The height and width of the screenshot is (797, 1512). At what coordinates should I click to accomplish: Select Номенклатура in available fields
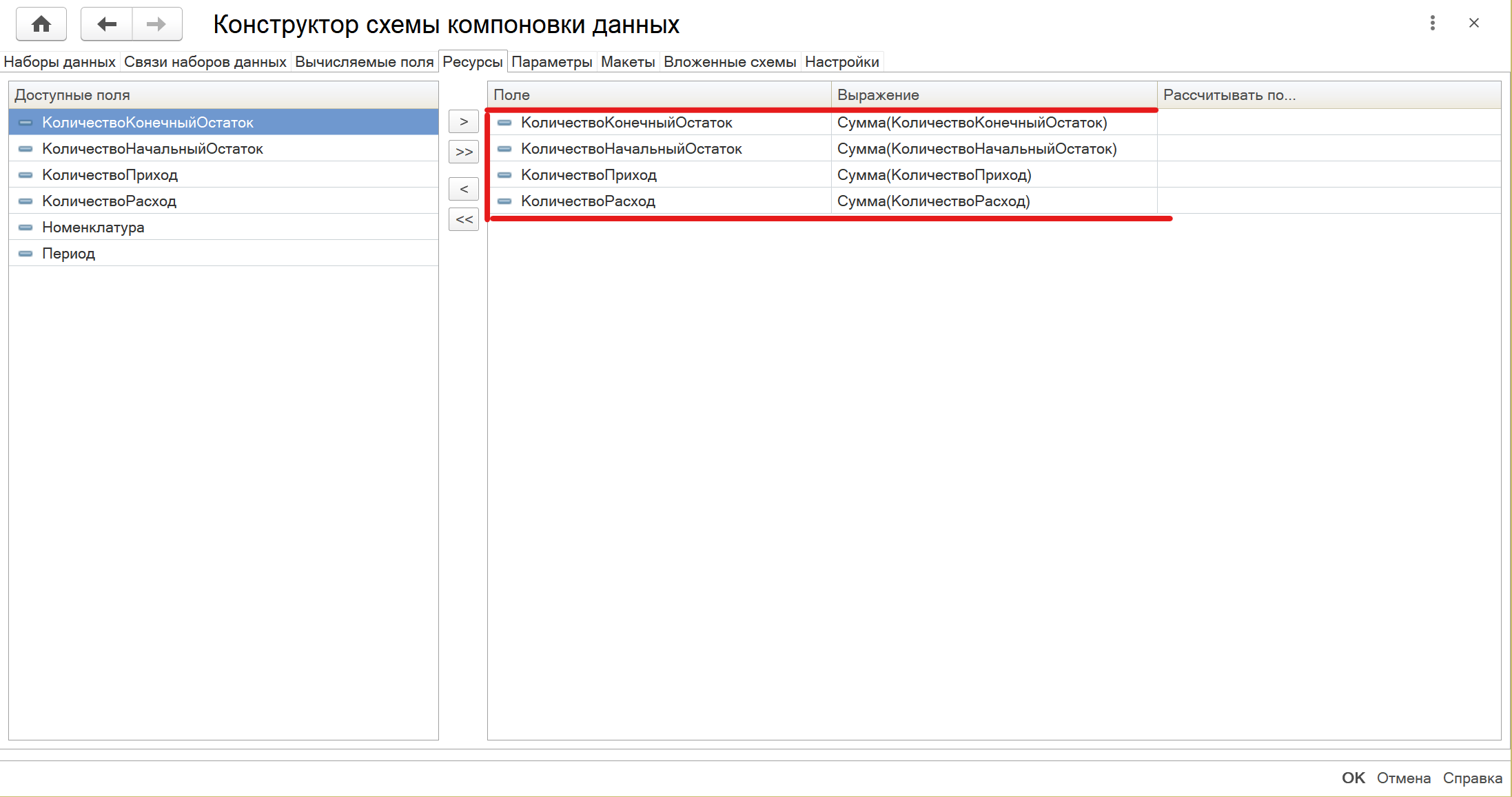(x=224, y=227)
